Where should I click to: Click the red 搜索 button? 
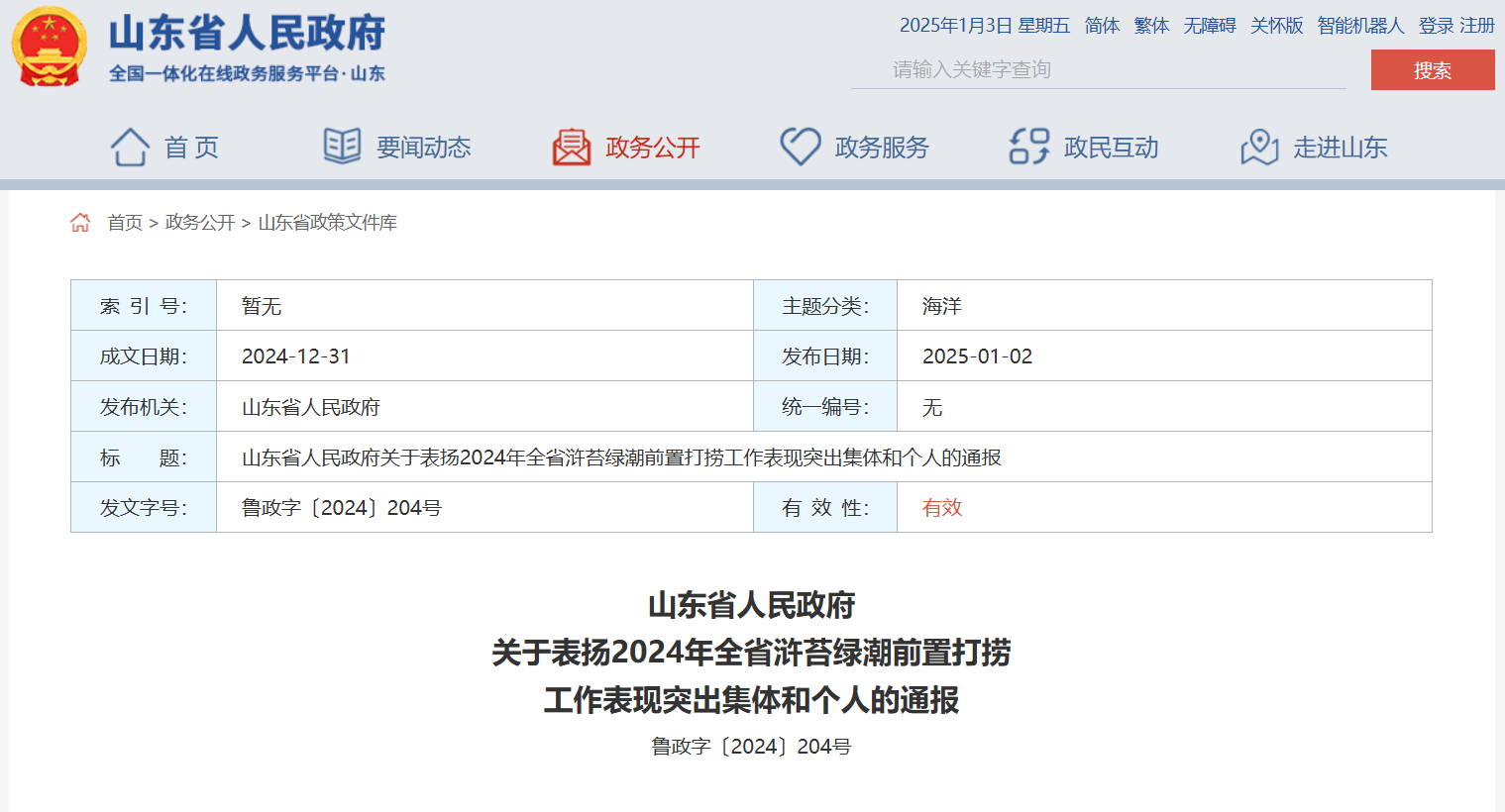coord(1433,70)
